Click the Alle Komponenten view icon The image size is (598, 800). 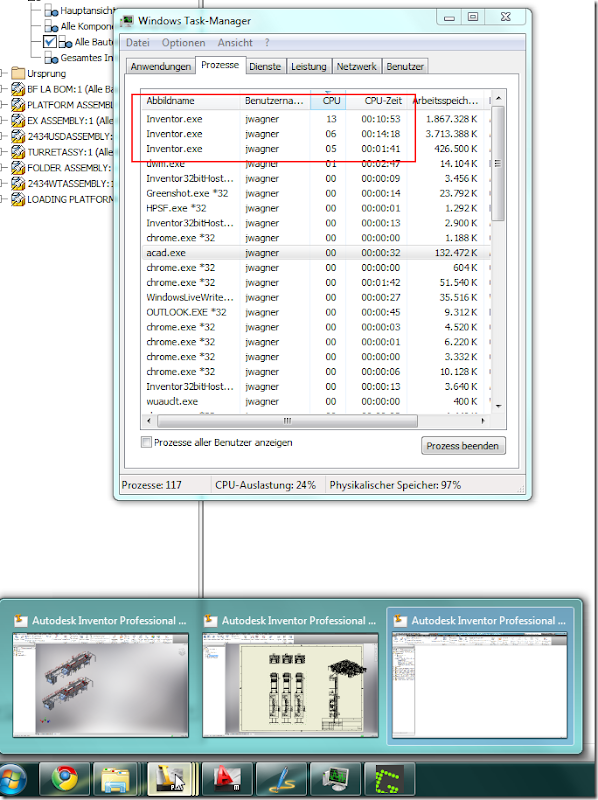coord(51,27)
